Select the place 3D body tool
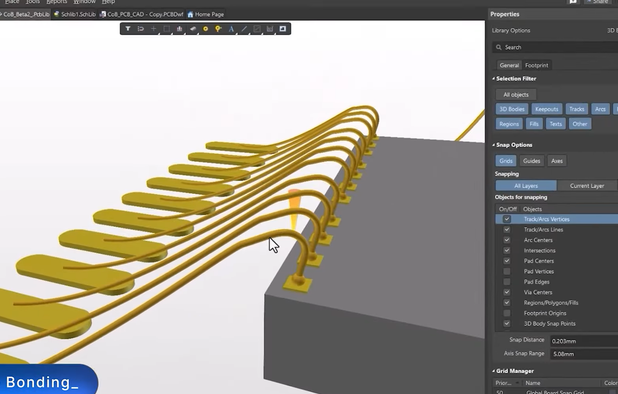The height and width of the screenshot is (394, 618). coord(193,29)
